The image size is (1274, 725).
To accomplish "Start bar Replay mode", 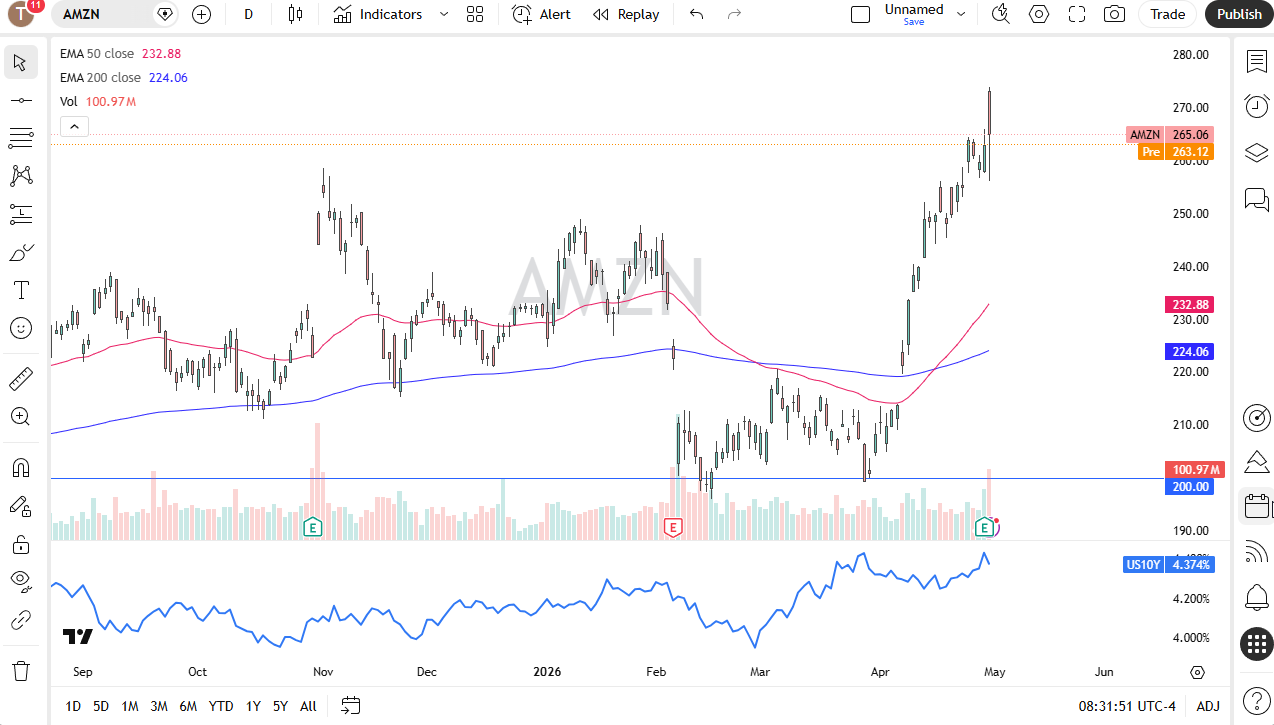I will (x=626, y=14).
